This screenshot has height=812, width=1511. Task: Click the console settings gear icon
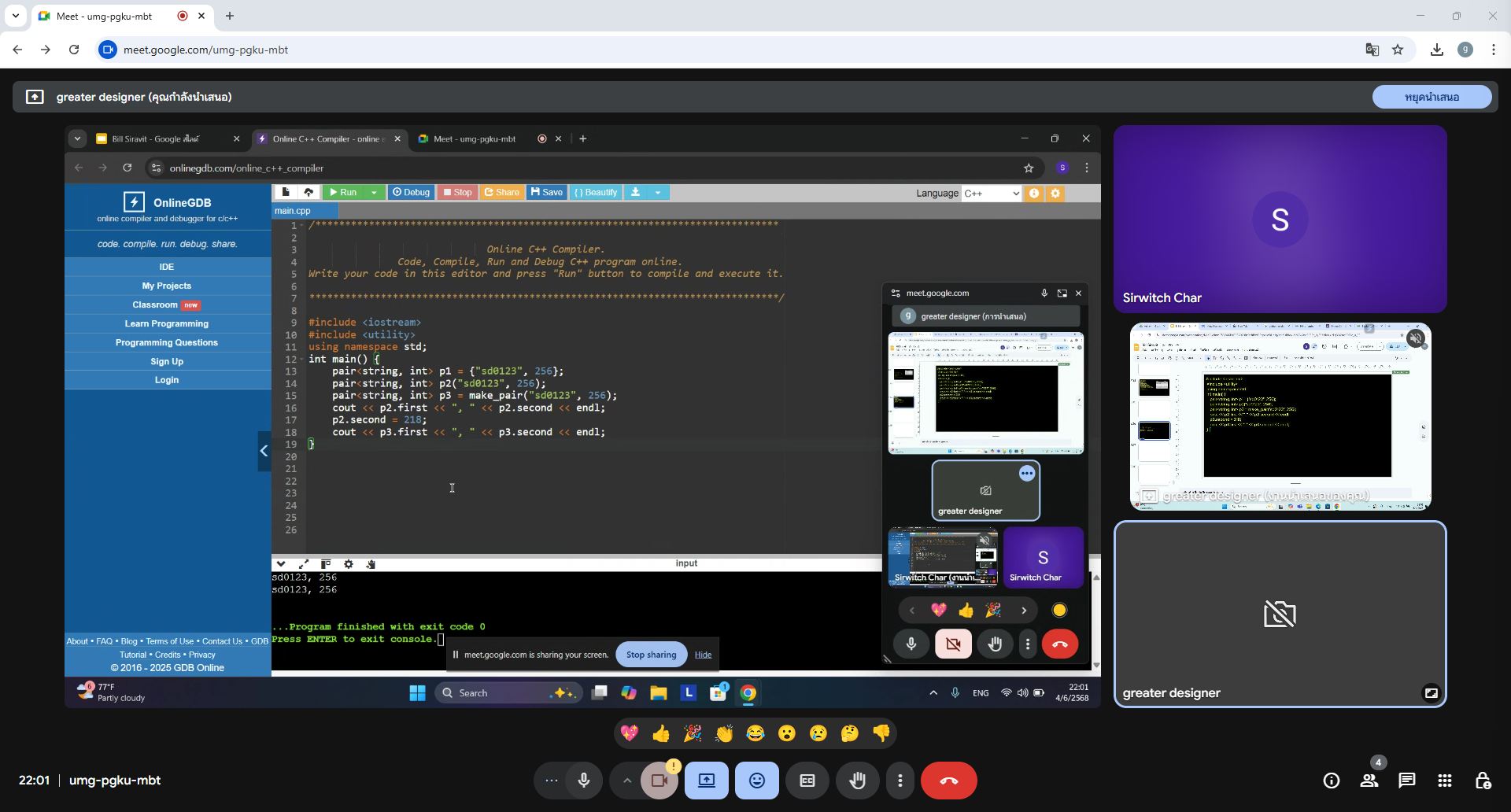[x=349, y=564]
